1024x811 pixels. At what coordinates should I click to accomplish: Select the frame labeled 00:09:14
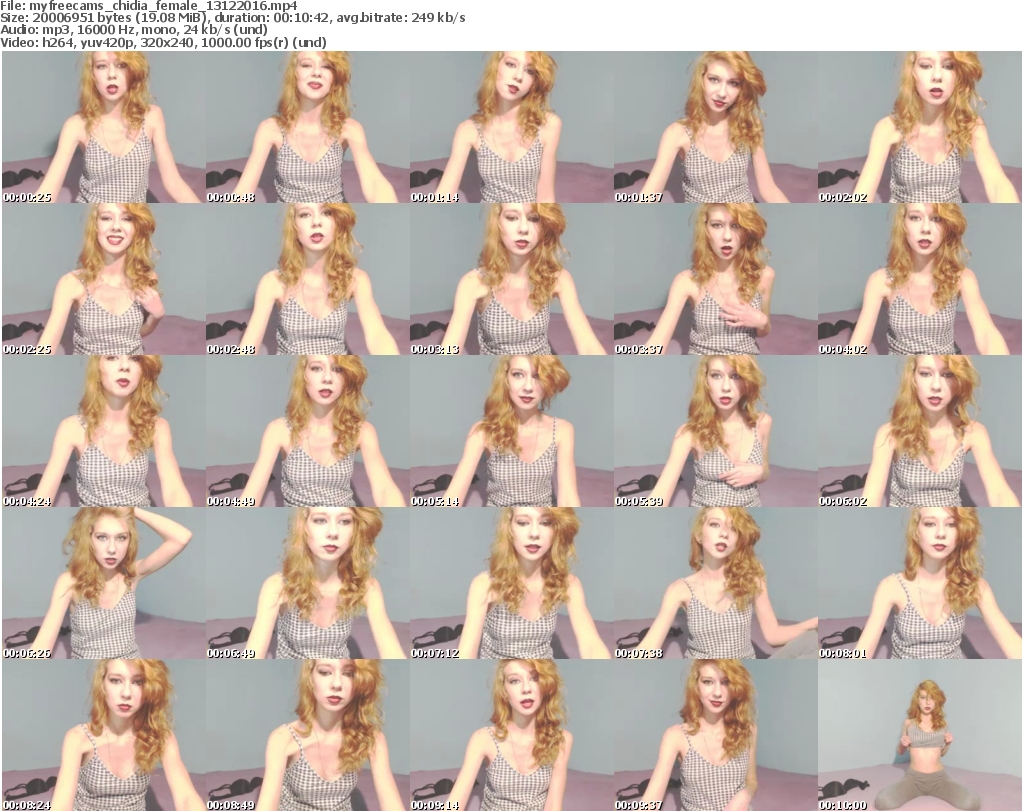tap(511, 735)
